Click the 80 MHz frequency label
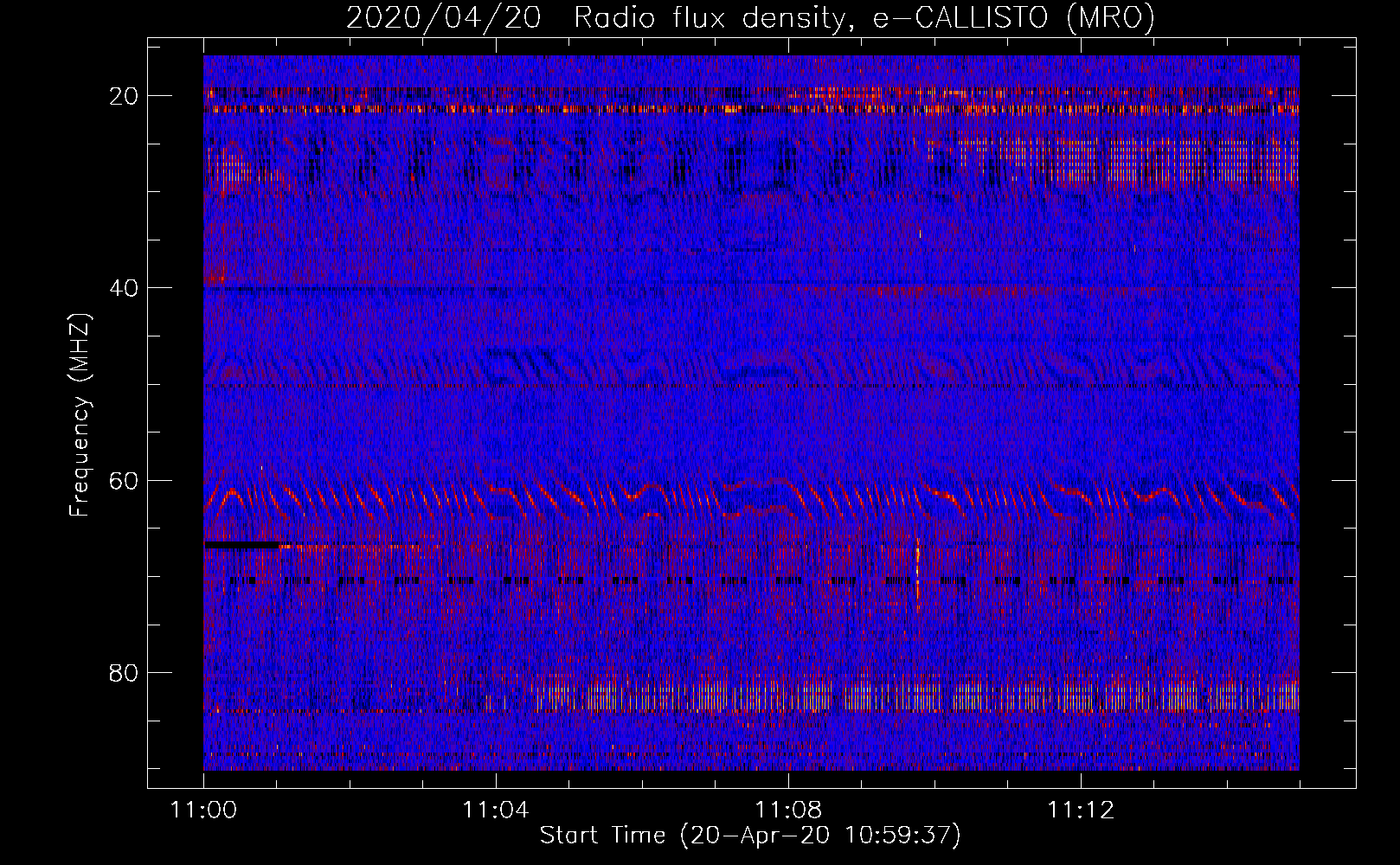Image resolution: width=1400 pixels, height=865 pixels. coord(125,672)
